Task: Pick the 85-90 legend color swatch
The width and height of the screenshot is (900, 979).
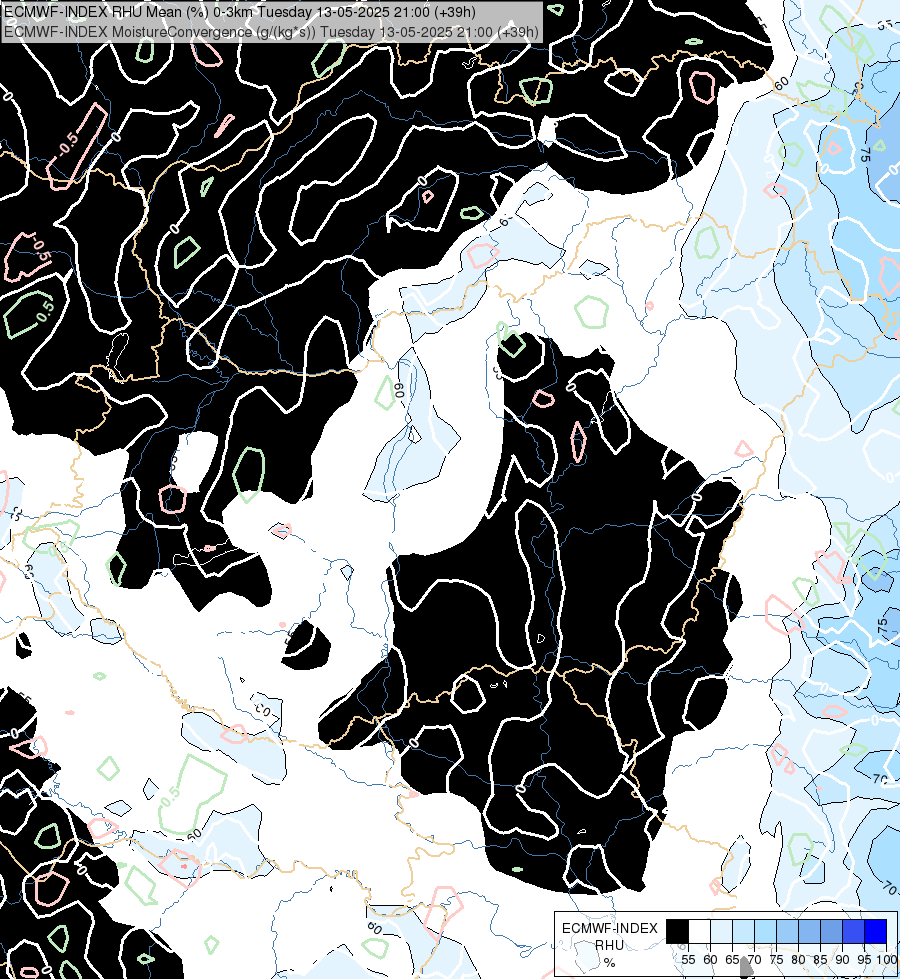Action: 831,931
